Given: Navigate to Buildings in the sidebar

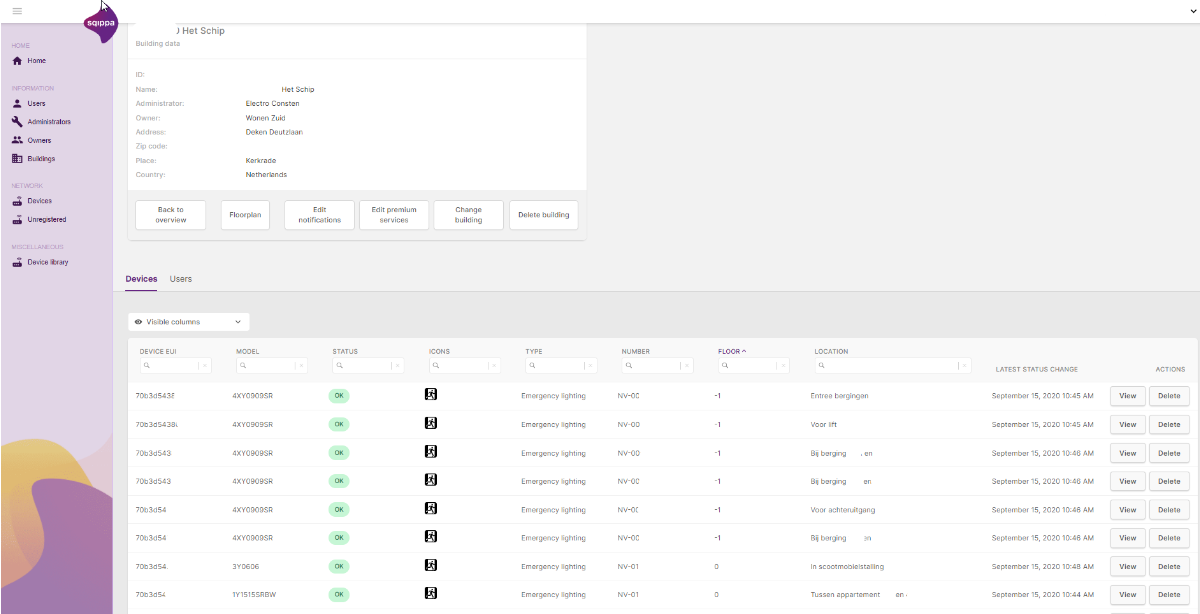Looking at the screenshot, I should [x=41, y=159].
